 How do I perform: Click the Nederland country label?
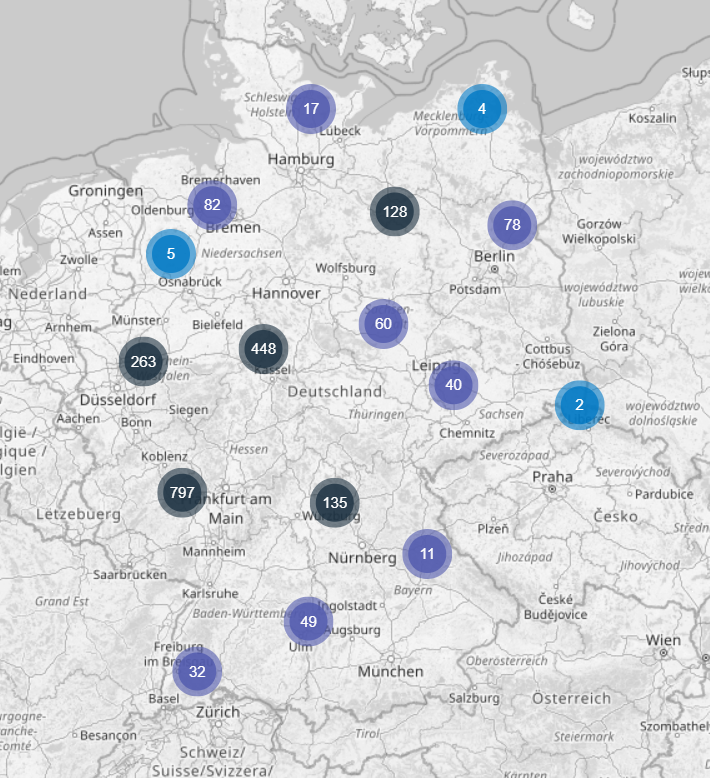tap(48, 294)
